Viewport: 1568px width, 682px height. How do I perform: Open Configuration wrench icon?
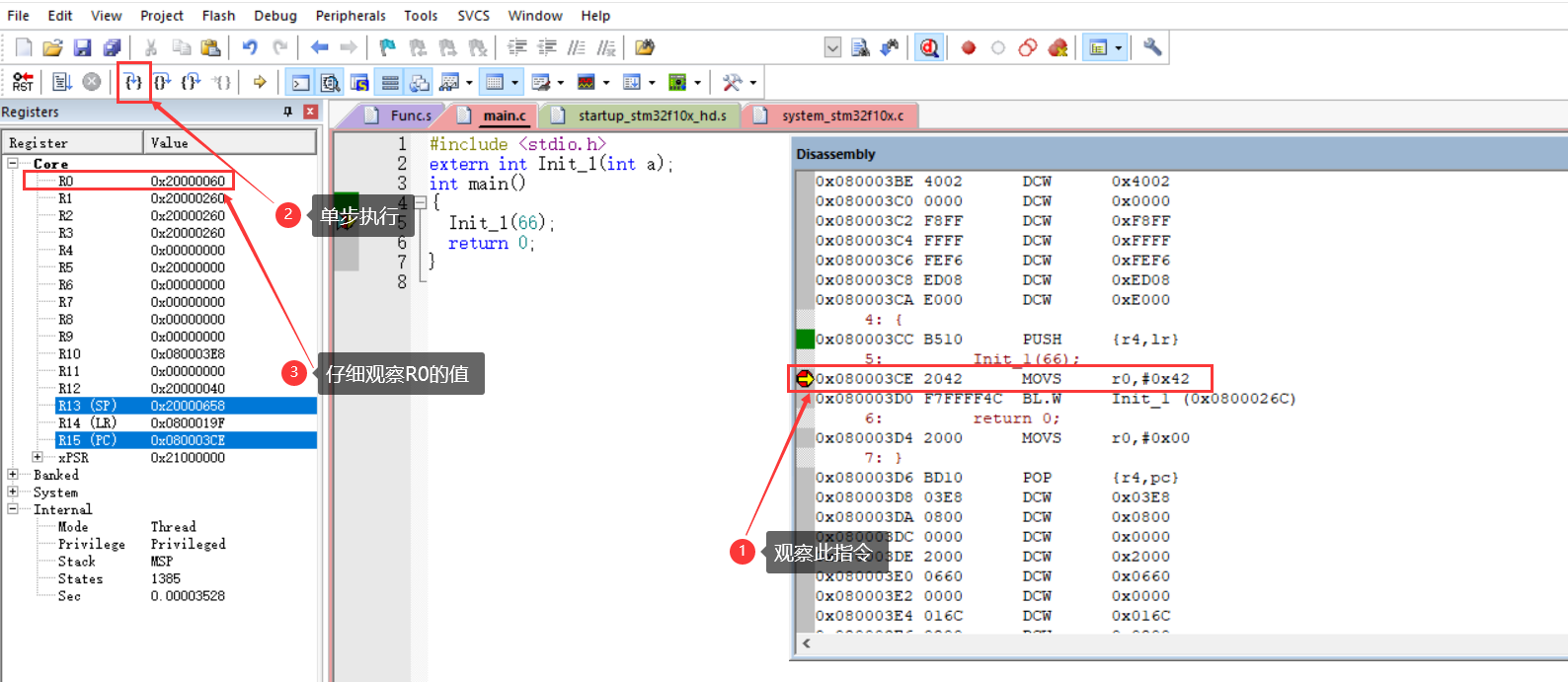tap(1152, 47)
